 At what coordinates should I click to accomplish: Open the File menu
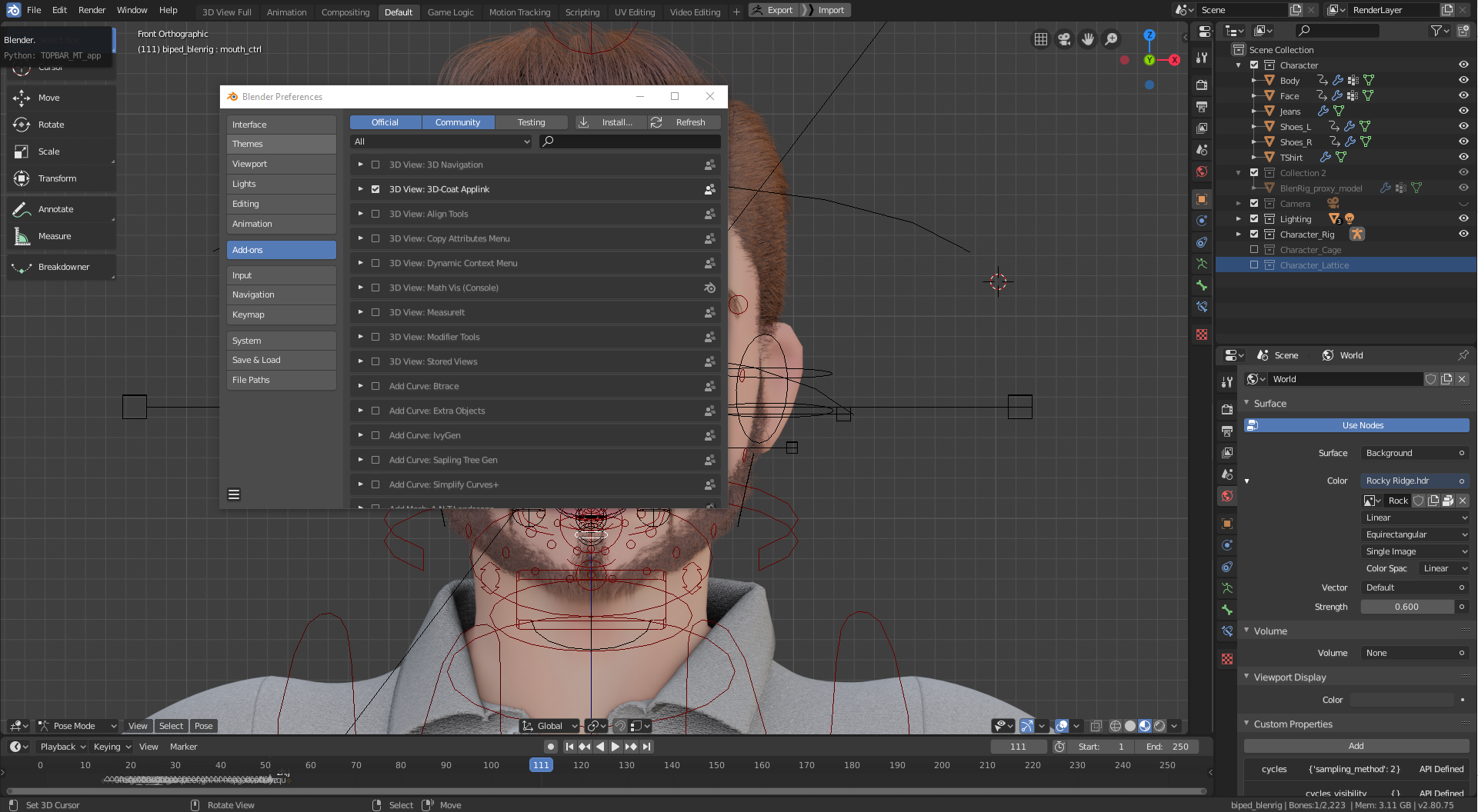point(34,10)
